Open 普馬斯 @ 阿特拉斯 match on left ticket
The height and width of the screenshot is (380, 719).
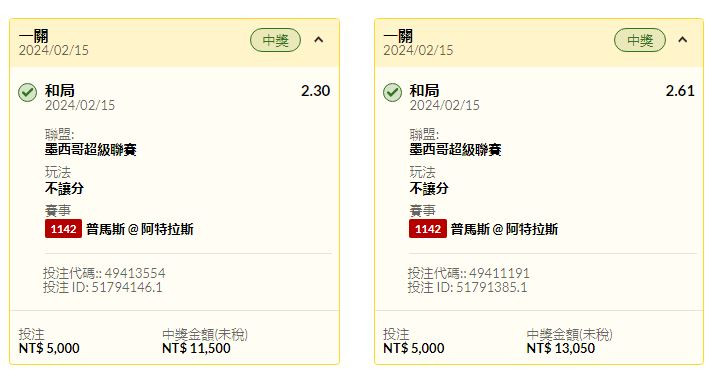pyautogui.click(x=140, y=229)
